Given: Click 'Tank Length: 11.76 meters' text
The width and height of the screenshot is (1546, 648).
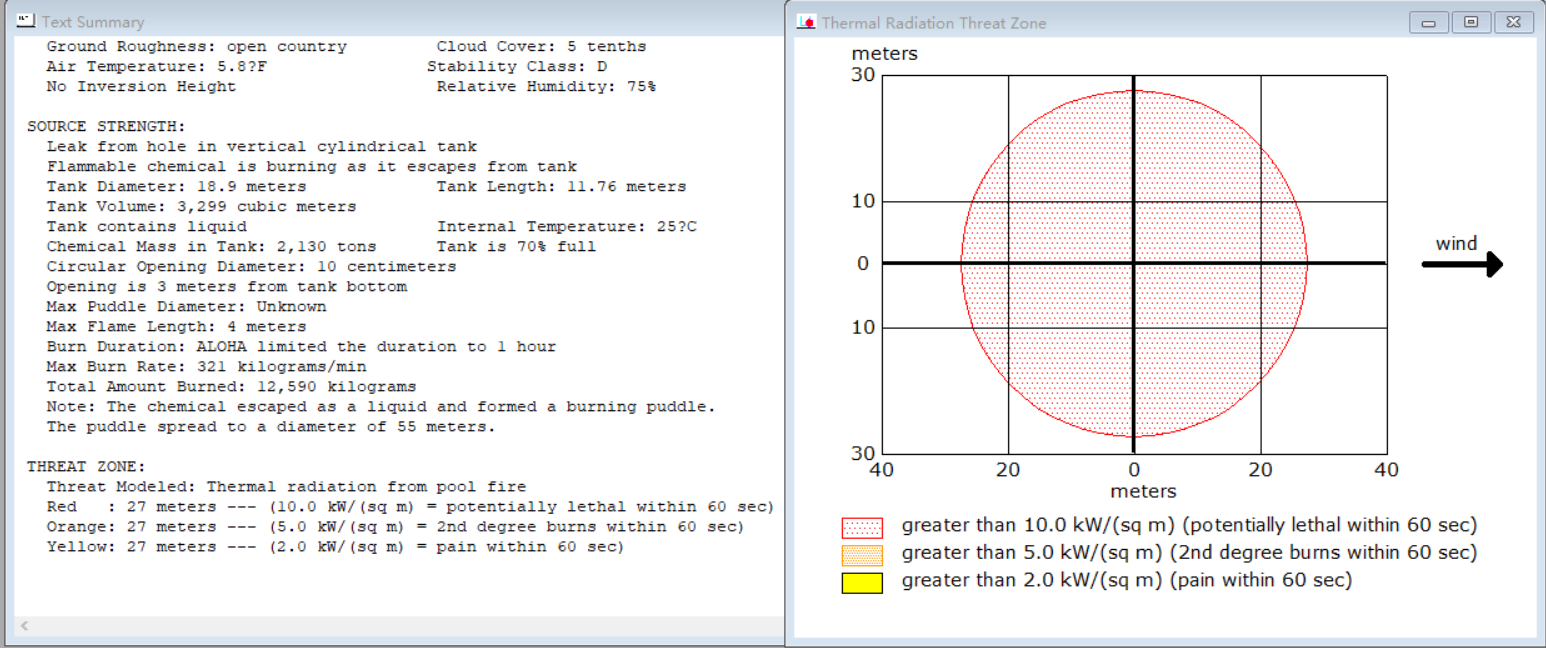Looking at the screenshot, I should pyautogui.click(x=561, y=187).
